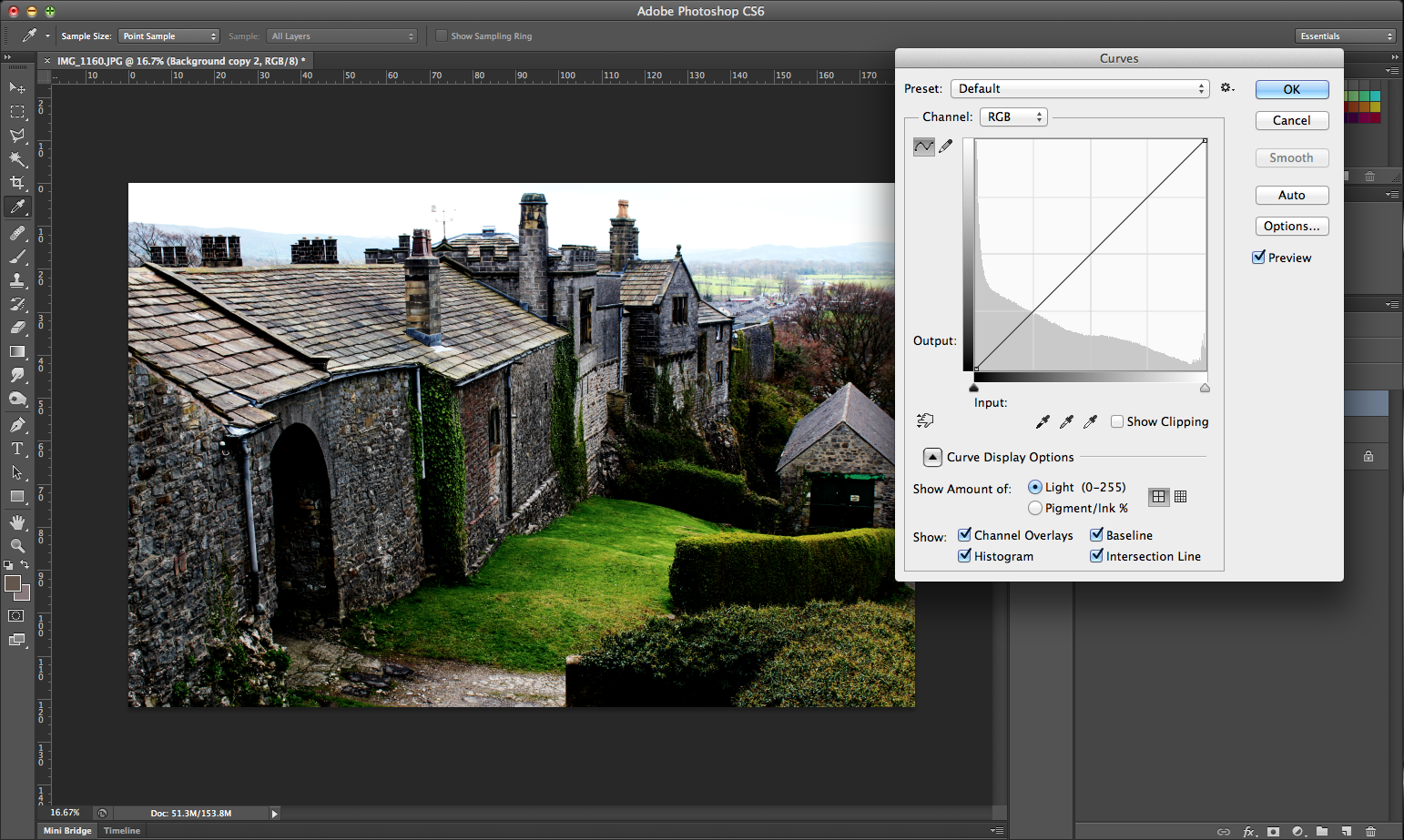Switch to the Timeline tab

pyautogui.click(x=122, y=830)
